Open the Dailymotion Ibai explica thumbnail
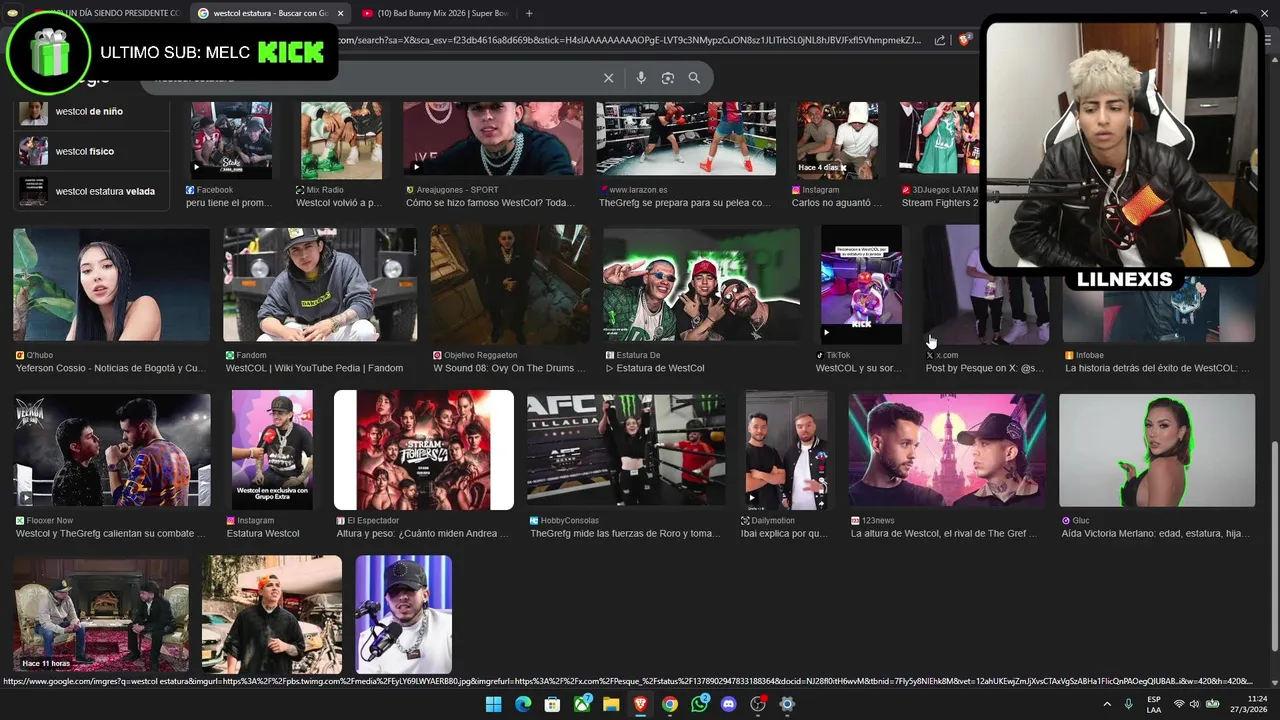The image size is (1280, 720). tap(787, 450)
